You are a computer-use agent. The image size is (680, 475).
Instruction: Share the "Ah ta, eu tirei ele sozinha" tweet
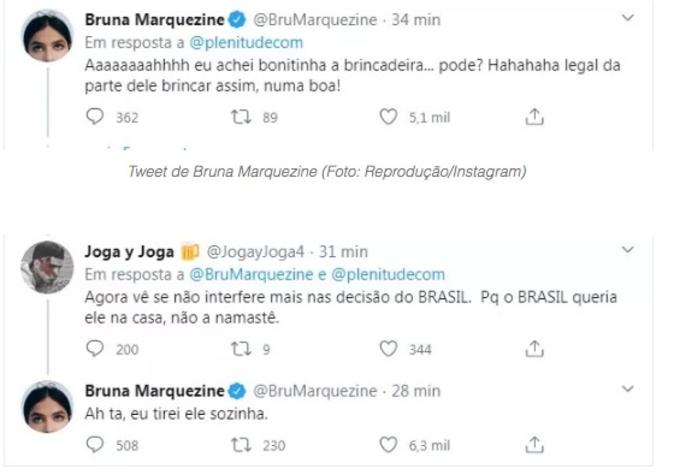(x=534, y=444)
